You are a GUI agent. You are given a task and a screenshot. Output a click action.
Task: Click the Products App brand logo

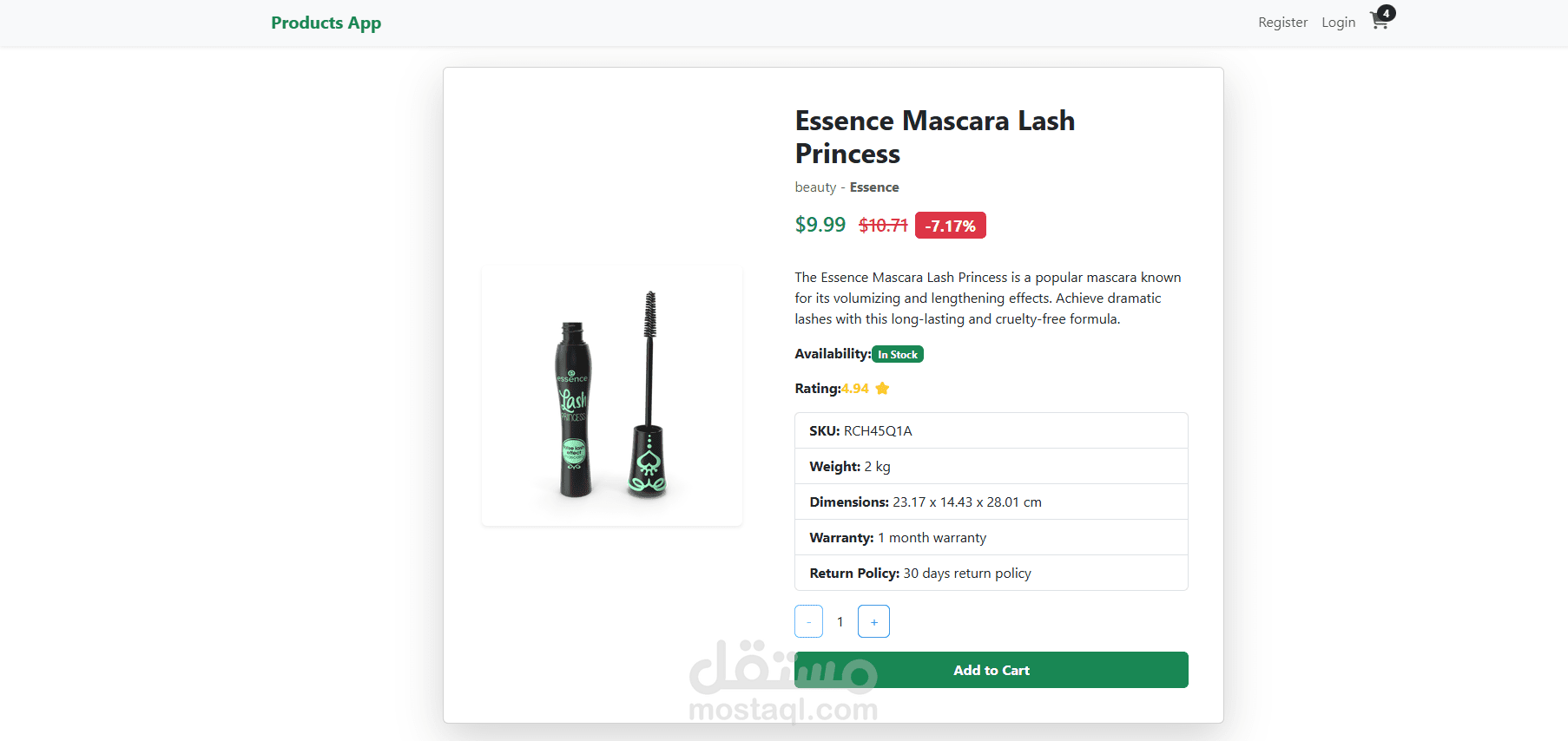pyautogui.click(x=326, y=23)
